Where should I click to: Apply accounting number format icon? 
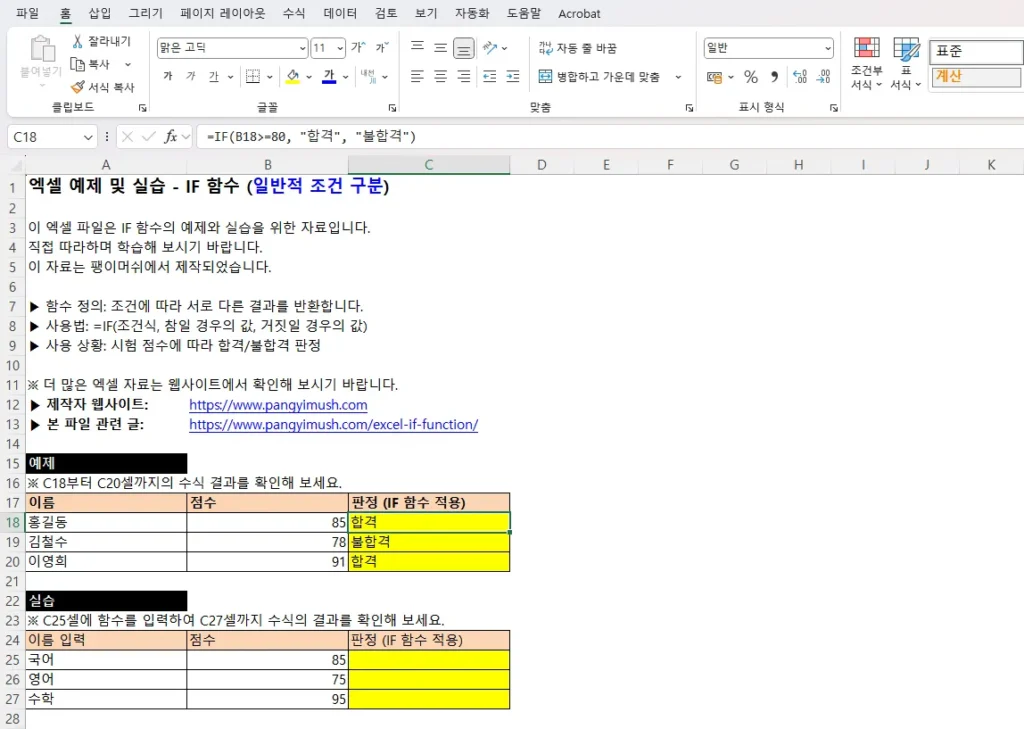pos(714,77)
